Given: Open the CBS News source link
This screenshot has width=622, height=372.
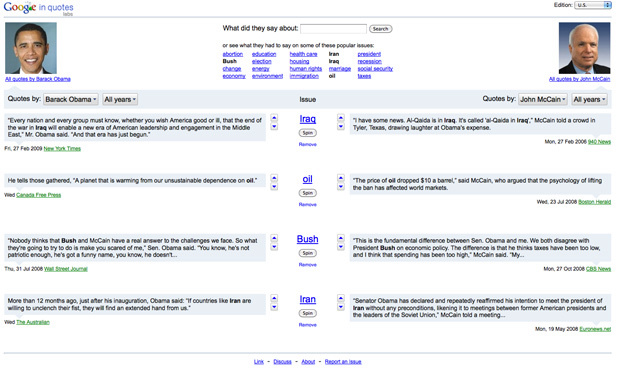Looking at the screenshot, I should coord(598,269).
